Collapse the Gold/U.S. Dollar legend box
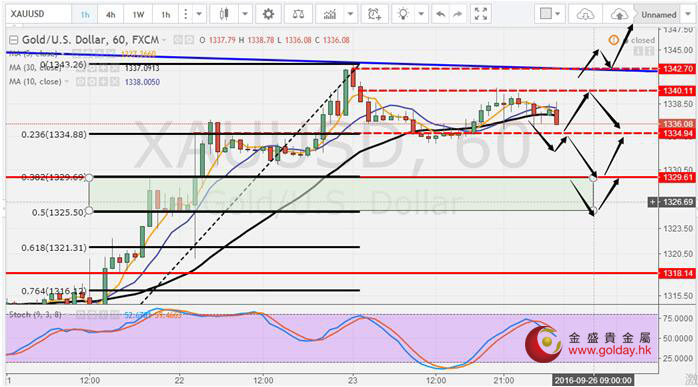The width and height of the screenshot is (698, 387). [13, 40]
